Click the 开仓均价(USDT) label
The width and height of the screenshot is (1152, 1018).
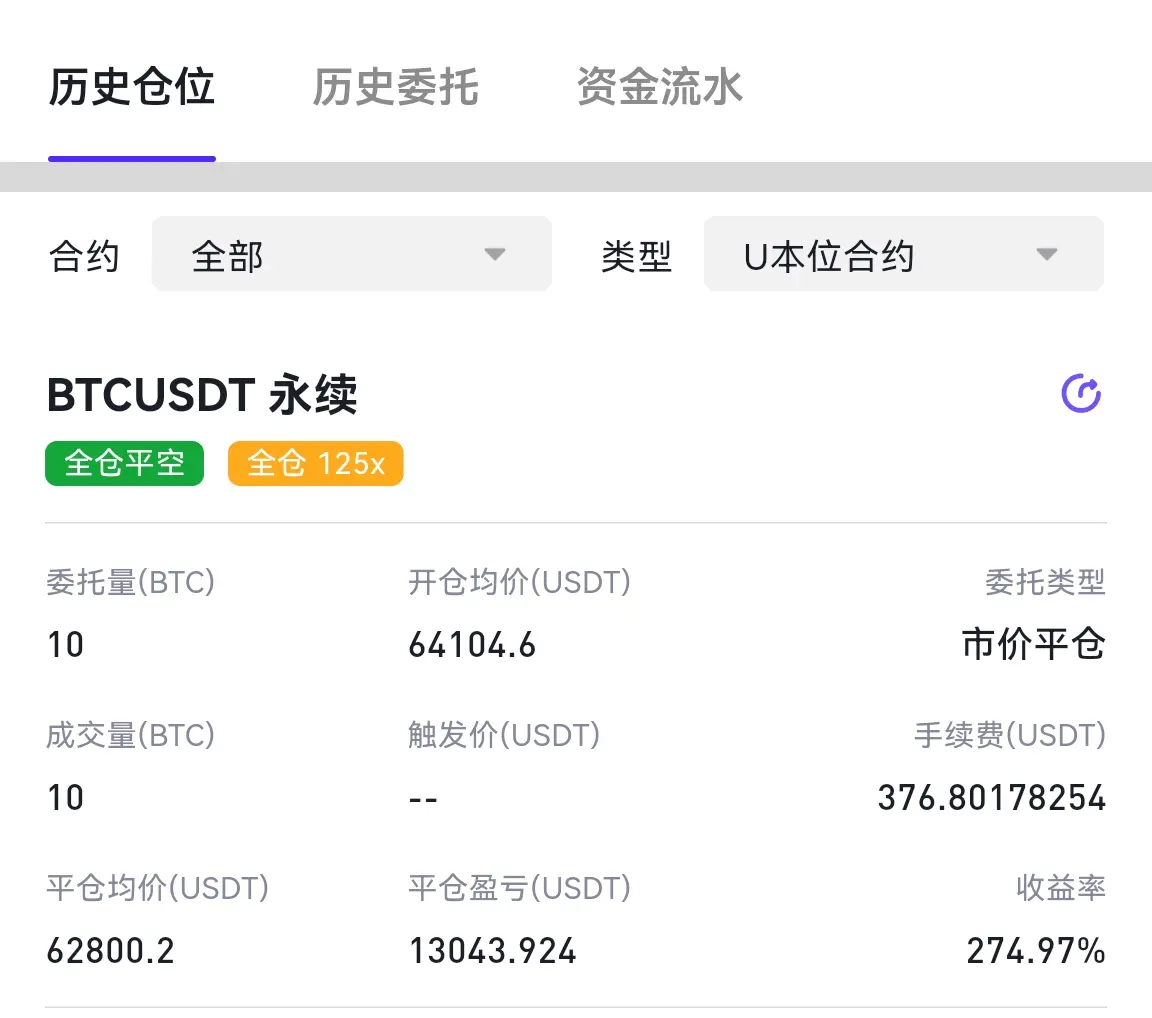point(519,582)
